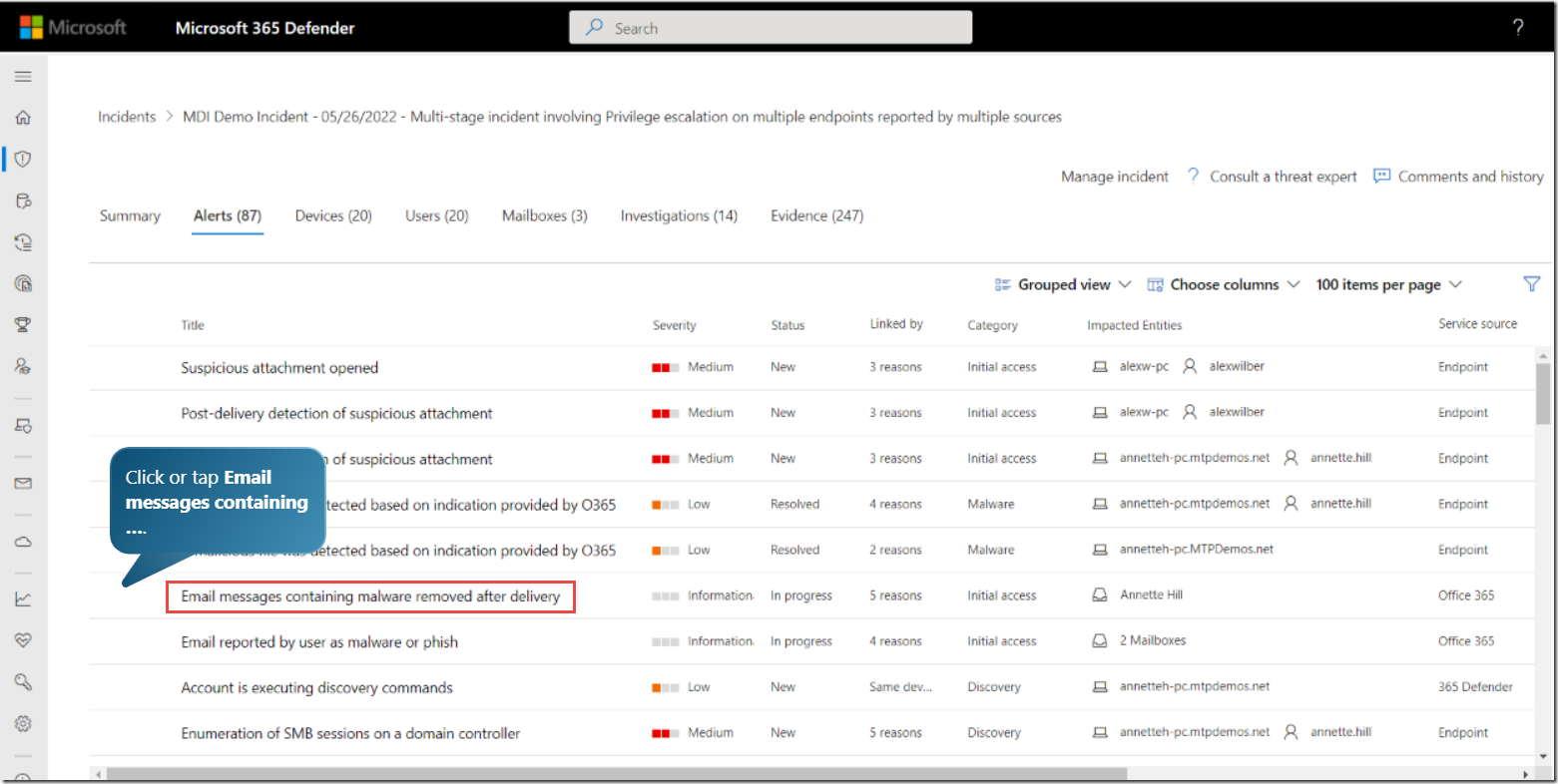Screen dimensions: 1558x784
Task: Click "annetteh-pc.MTPDemos.net" entity
Action: point(1196,550)
